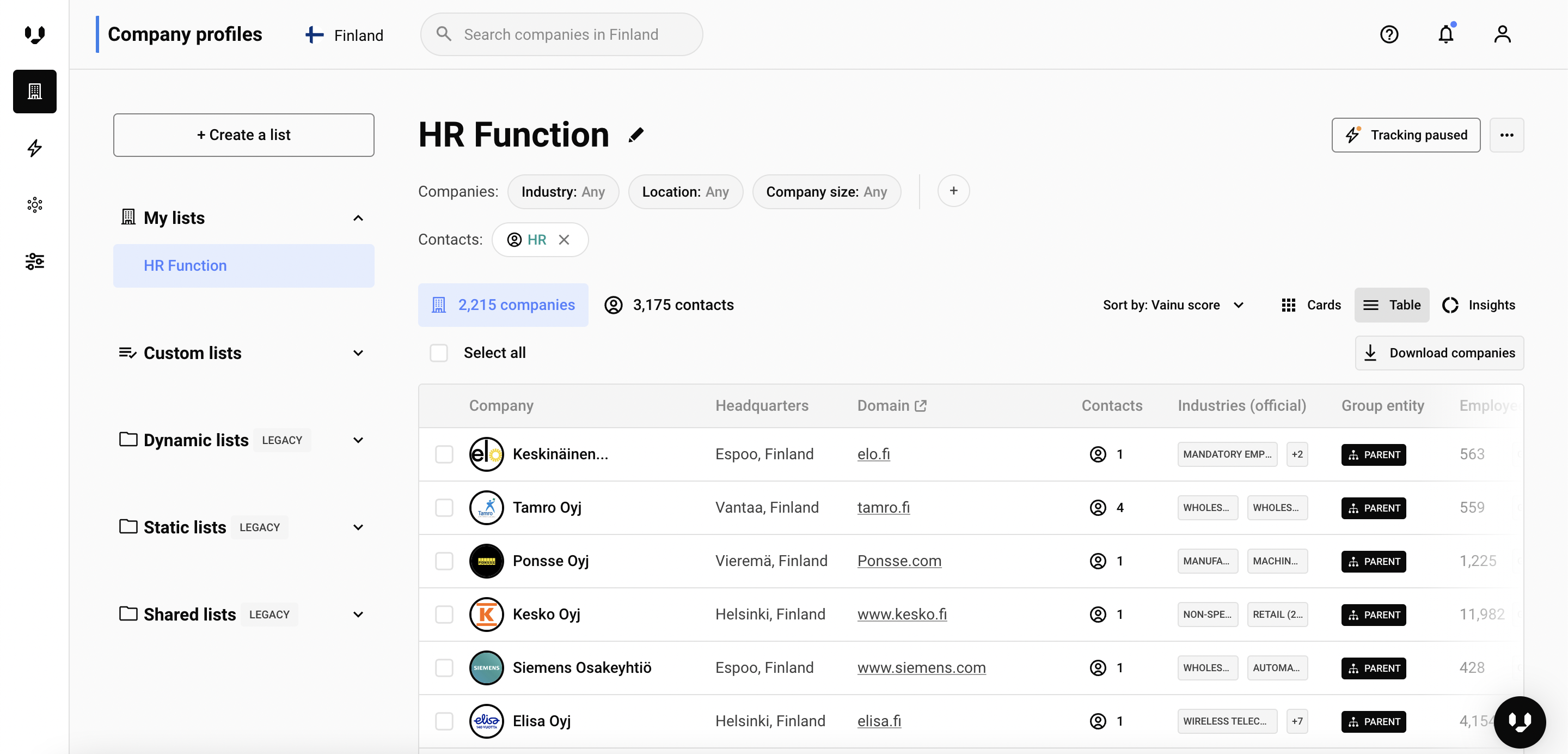Expand the Custom lists section

358,353
